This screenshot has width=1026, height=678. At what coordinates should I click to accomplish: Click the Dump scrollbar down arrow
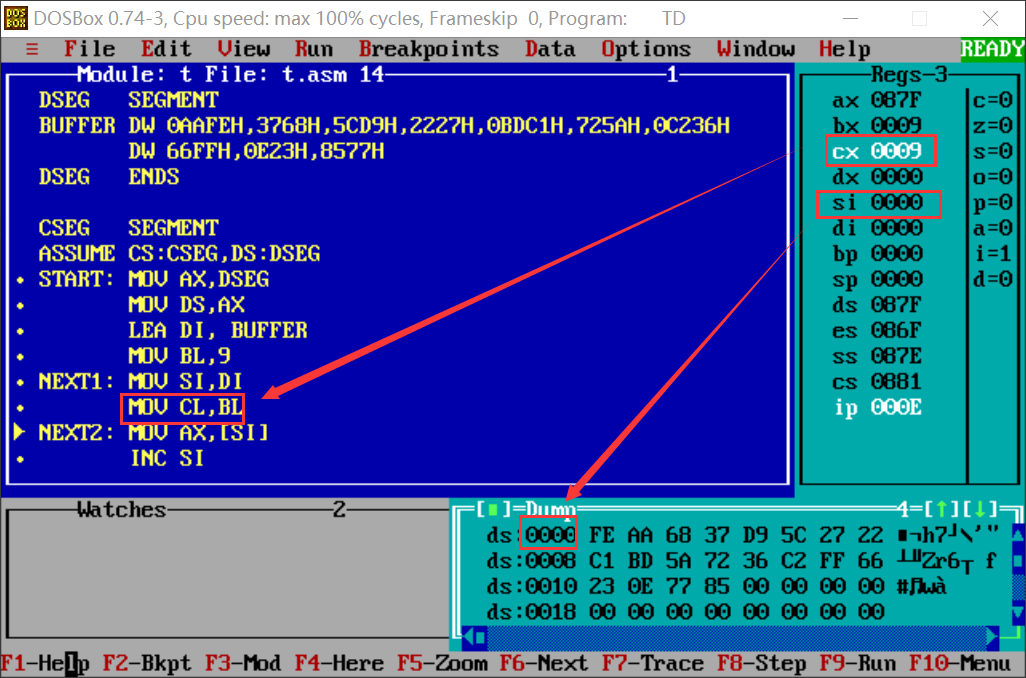1018,612
